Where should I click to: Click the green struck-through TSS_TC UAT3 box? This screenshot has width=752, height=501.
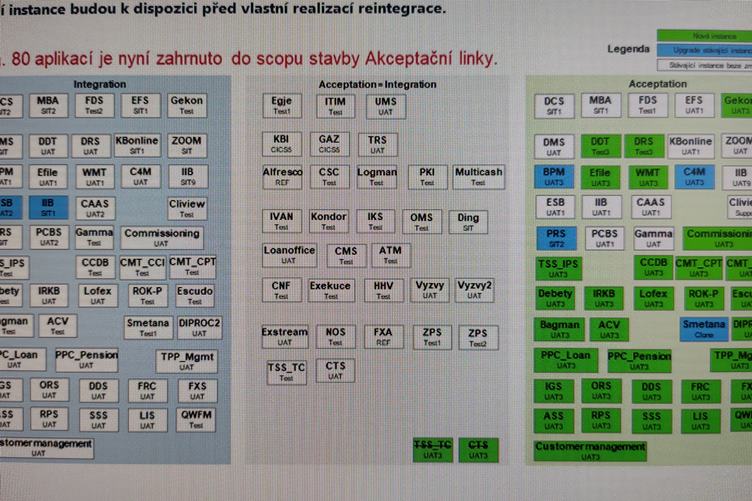click(433, 450)
